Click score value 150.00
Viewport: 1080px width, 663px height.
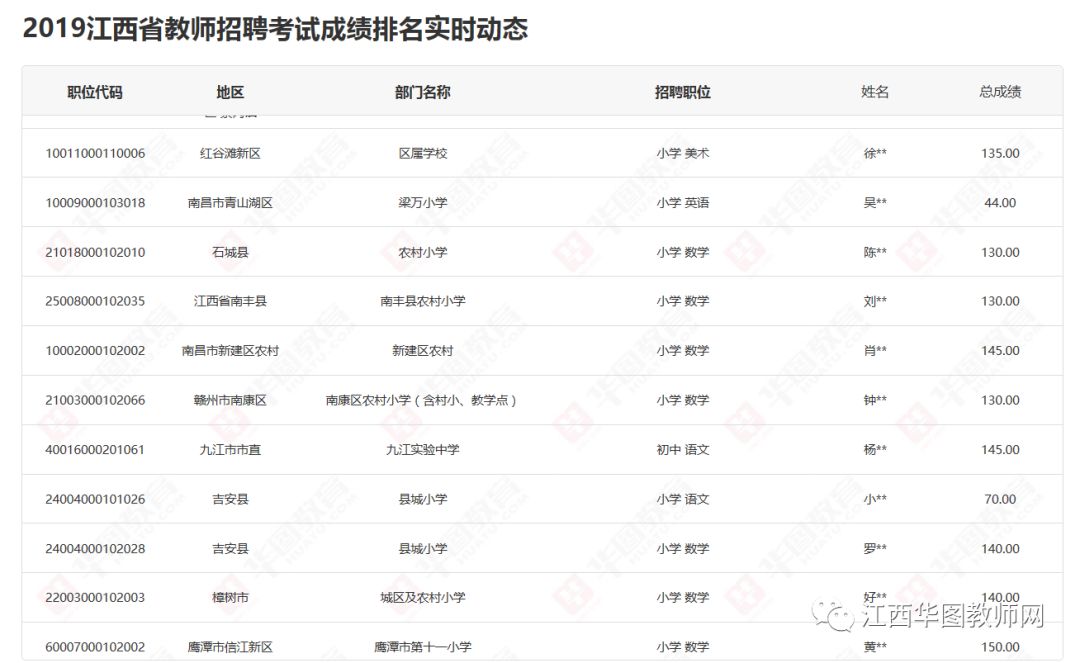tap(1000, 648)
